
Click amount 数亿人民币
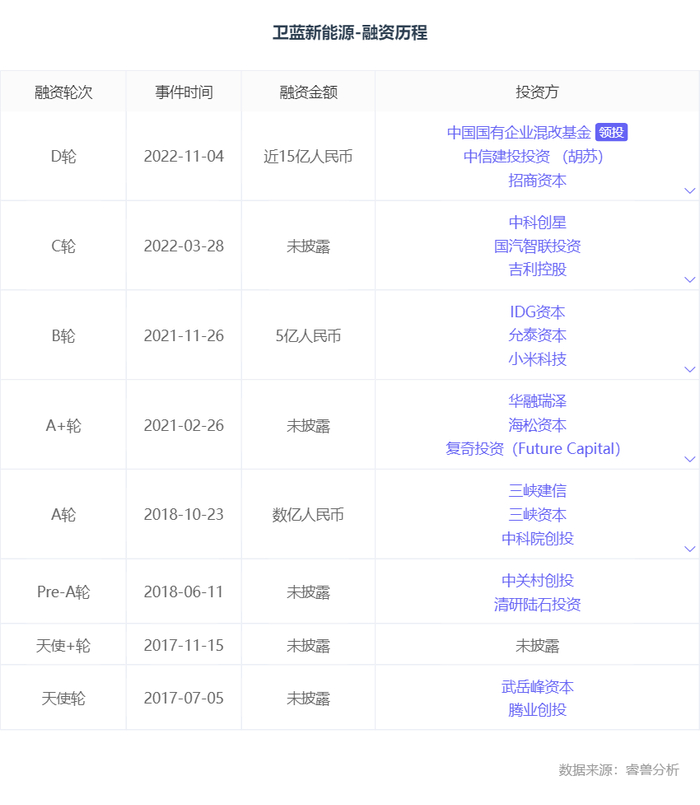click(308, 514)
